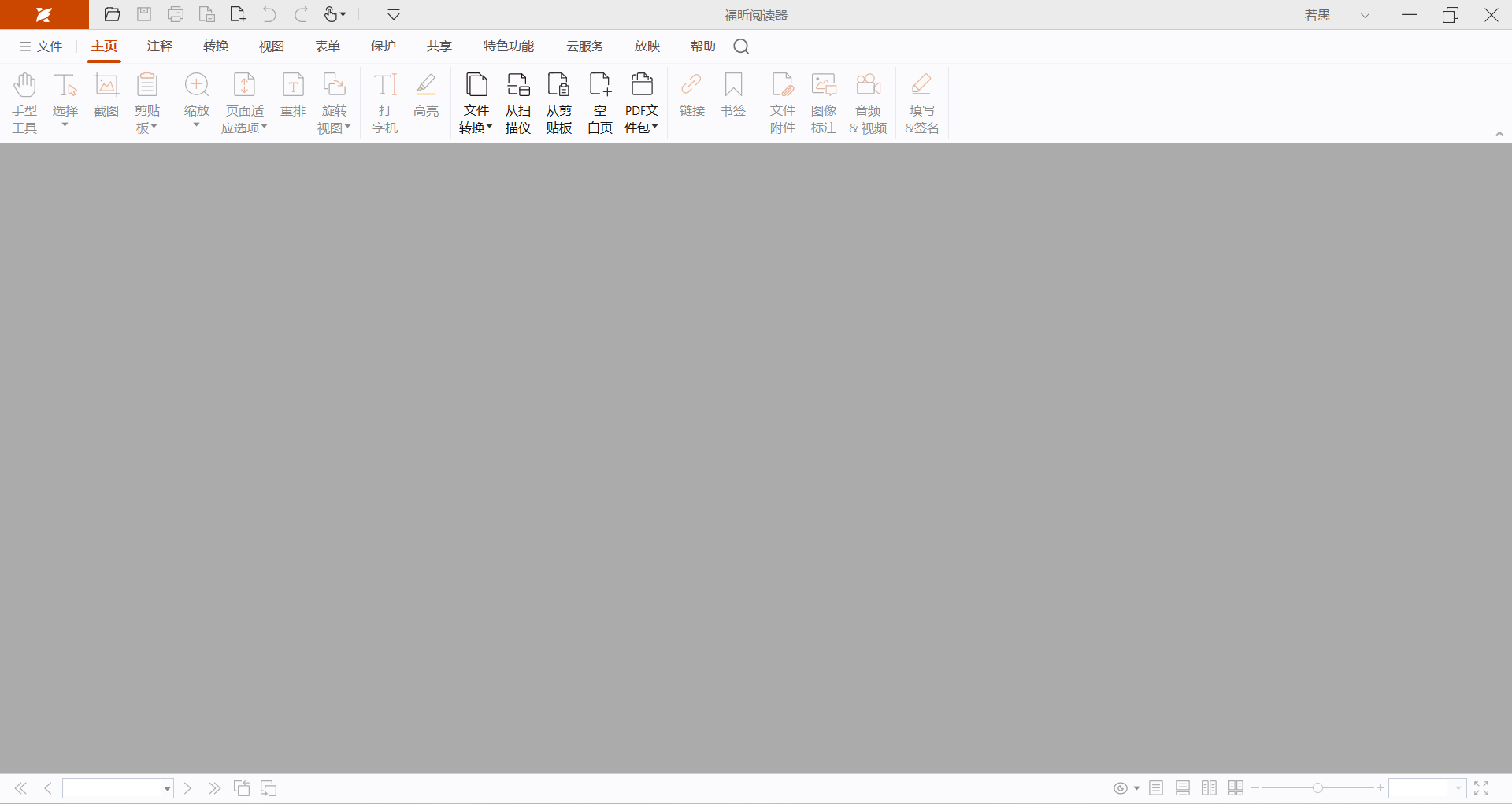Image resolution: width=1512 pixels, height=804 pixels.
Task: Click the 图像标注 image annotation icon
Action: [824, 103]
